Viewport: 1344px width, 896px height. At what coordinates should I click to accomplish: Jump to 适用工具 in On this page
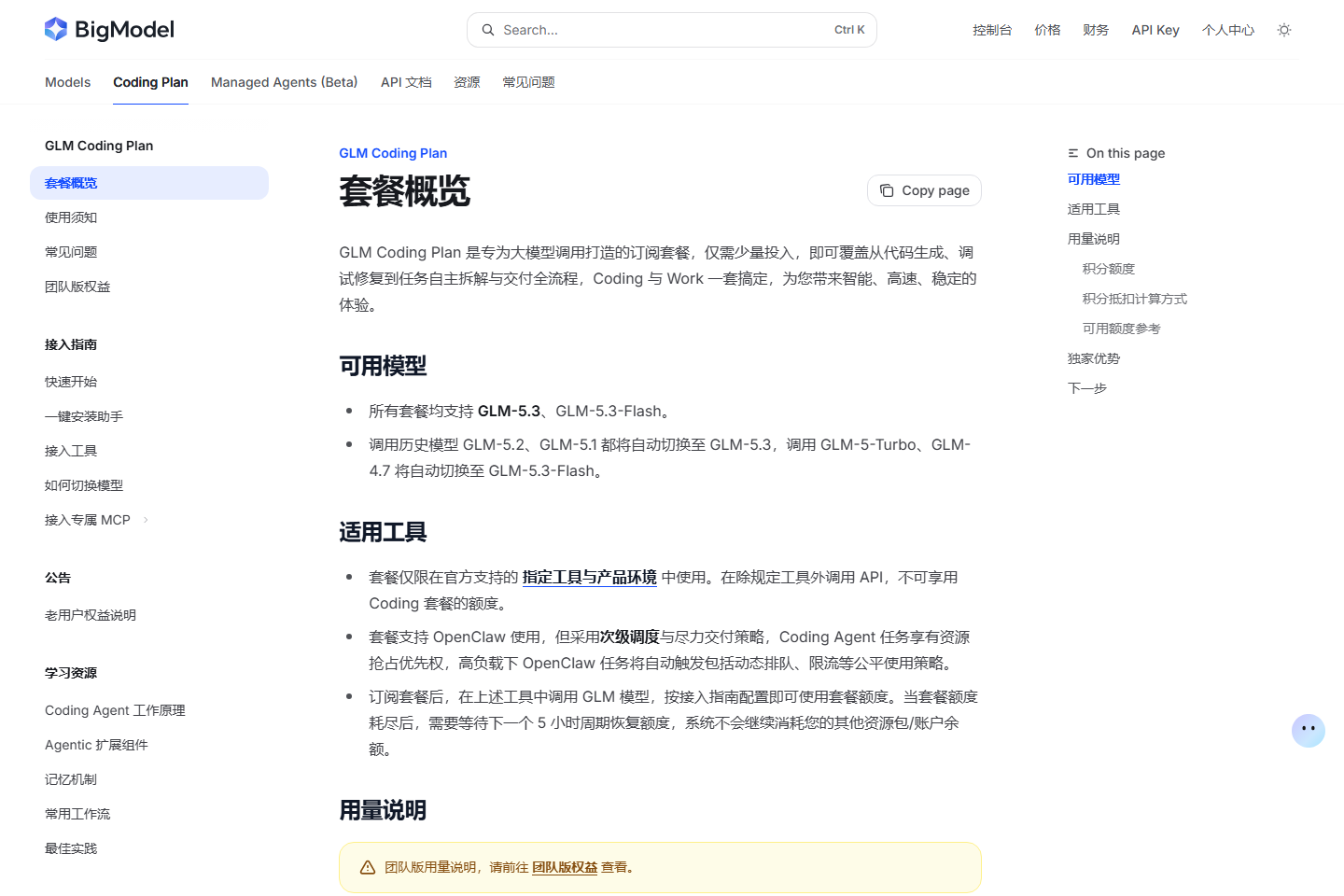click(x=1094, y=209)
